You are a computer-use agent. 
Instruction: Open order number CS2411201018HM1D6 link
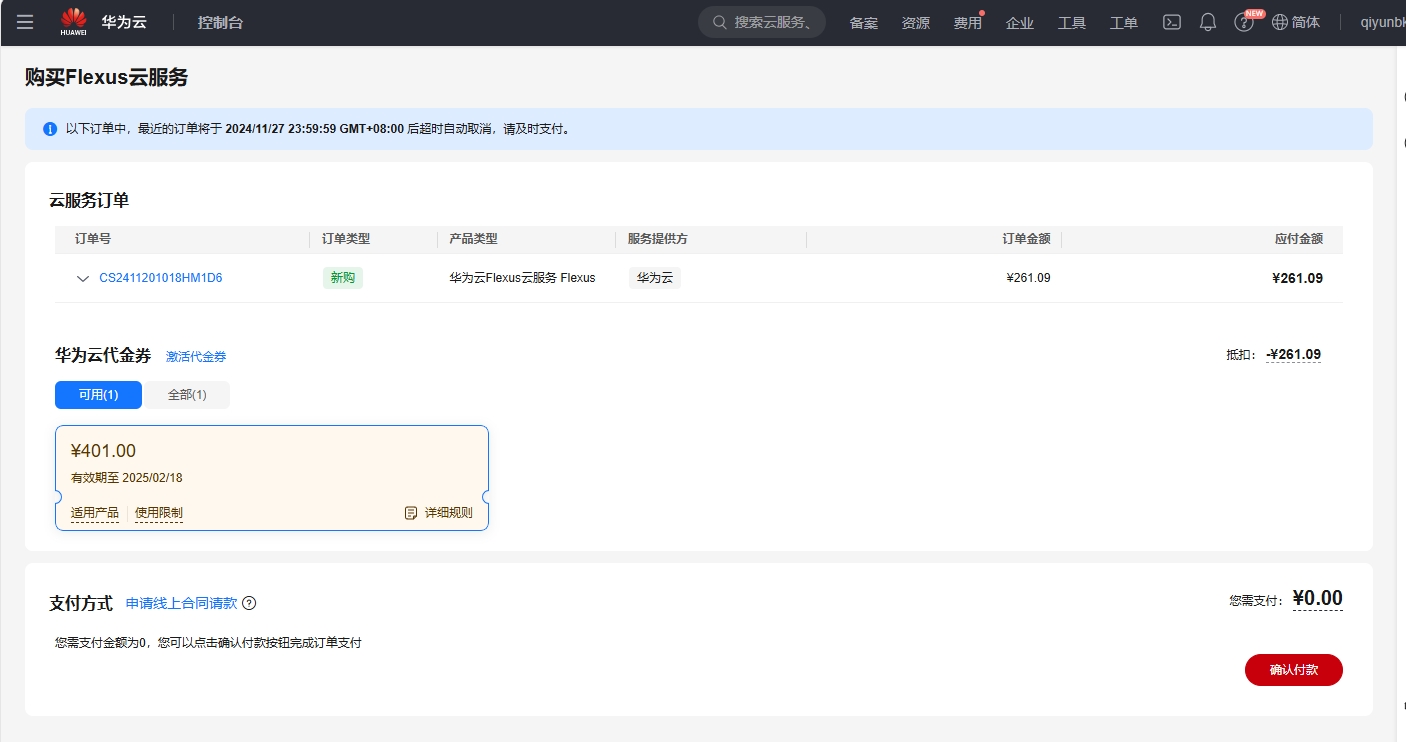pos(161,278)
